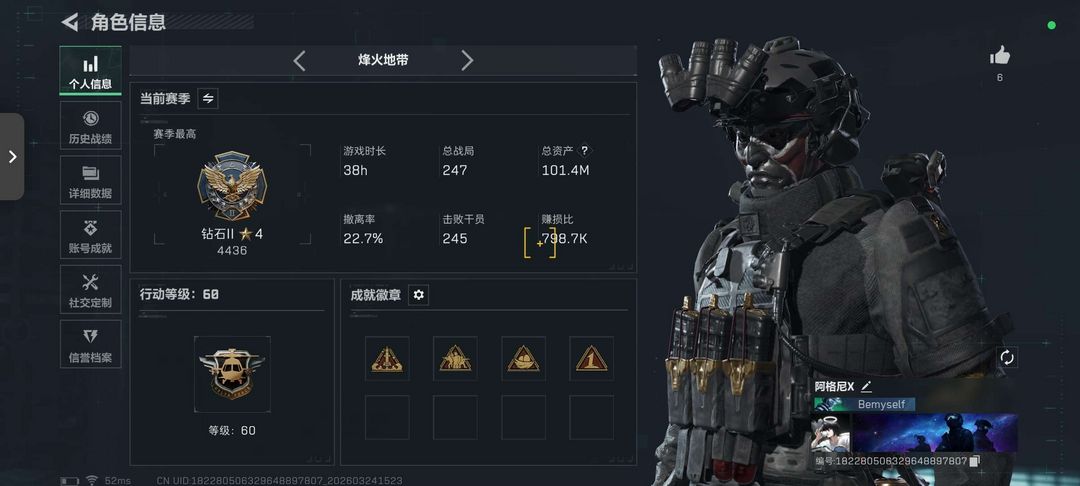Copy the 编号 ID number
This screenshot has width=1080, height=486.
(974, 461)
